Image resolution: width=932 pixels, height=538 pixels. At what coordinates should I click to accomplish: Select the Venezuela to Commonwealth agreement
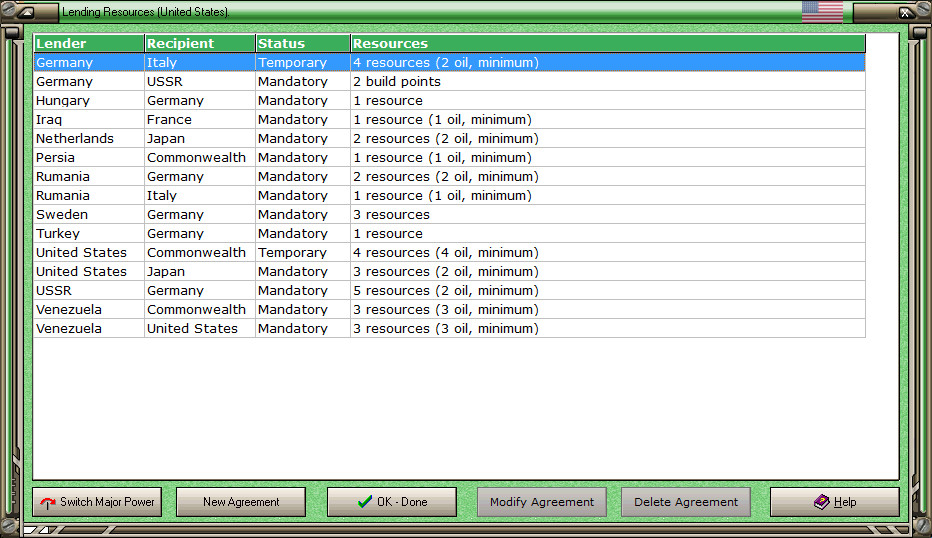click(x=449, y=310)
